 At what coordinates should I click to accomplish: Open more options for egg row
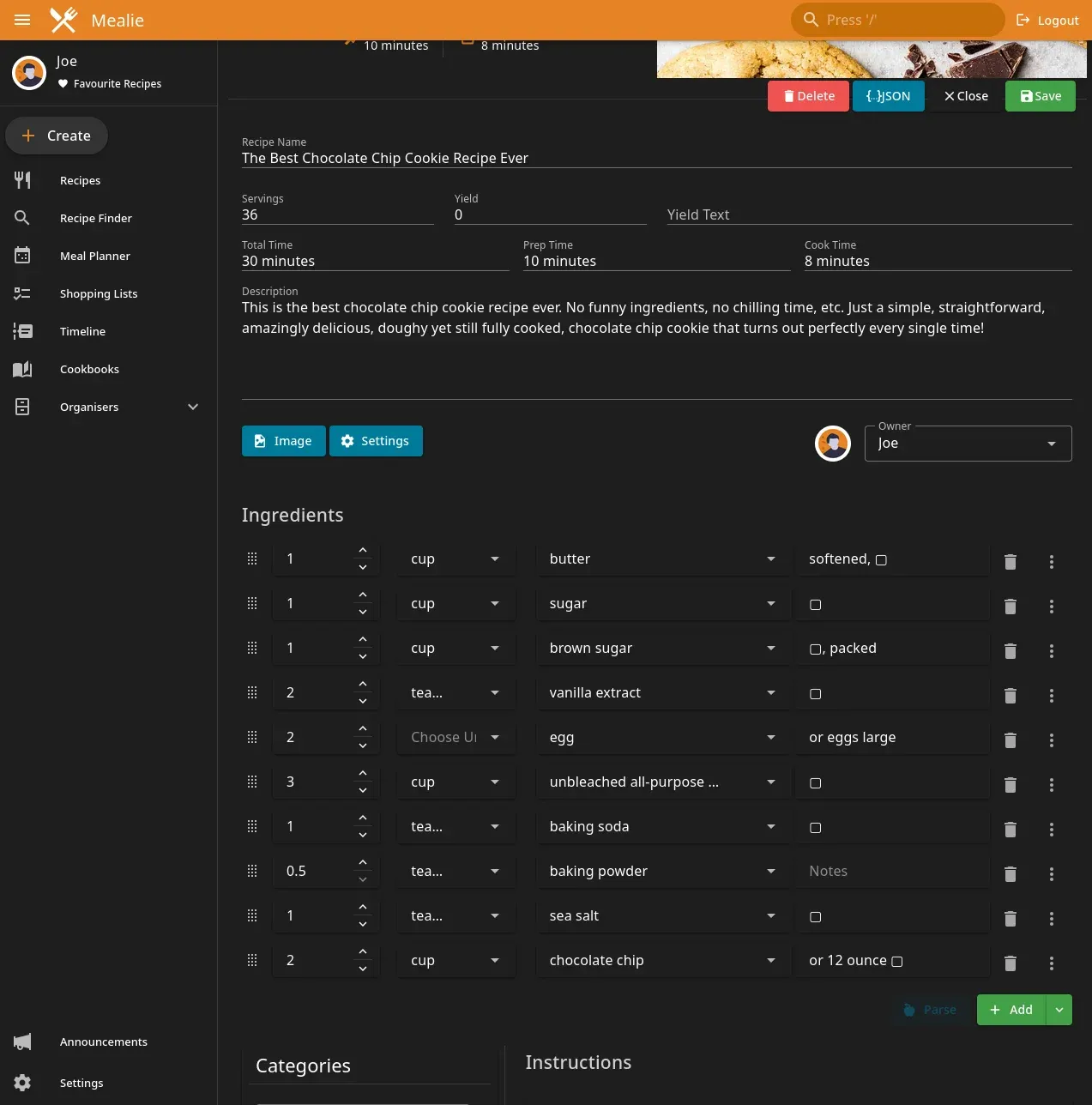(1052, 740)
